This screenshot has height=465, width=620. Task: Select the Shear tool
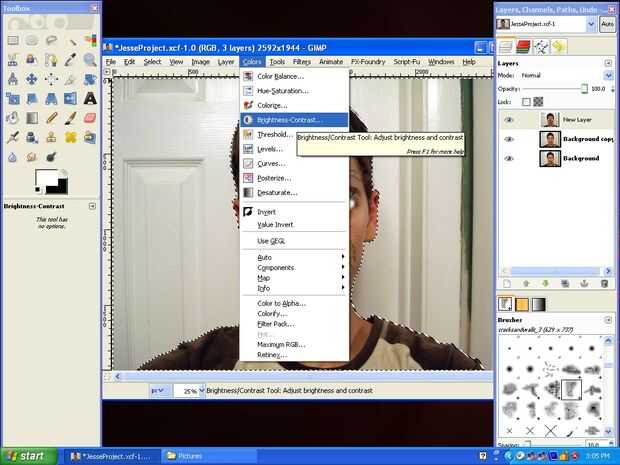coord(32,98)
